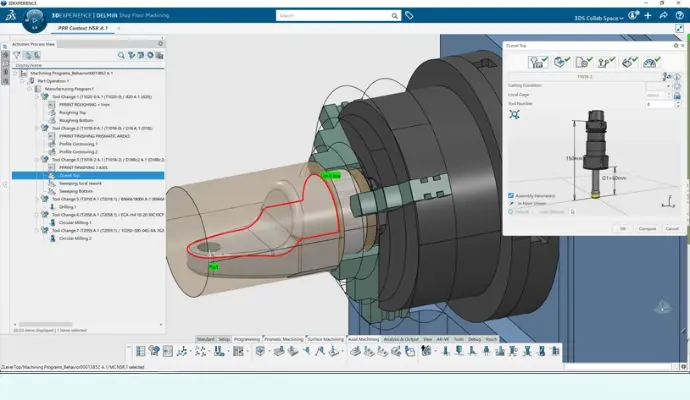Click the reframe view icon in the tool preview
Viewport: 690px width, 400px height.
(514, 114)
